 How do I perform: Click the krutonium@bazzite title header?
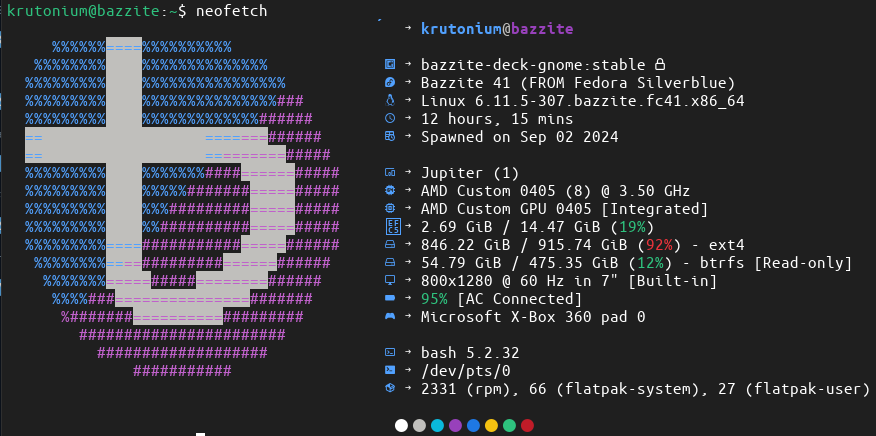[x=497, y=29]
